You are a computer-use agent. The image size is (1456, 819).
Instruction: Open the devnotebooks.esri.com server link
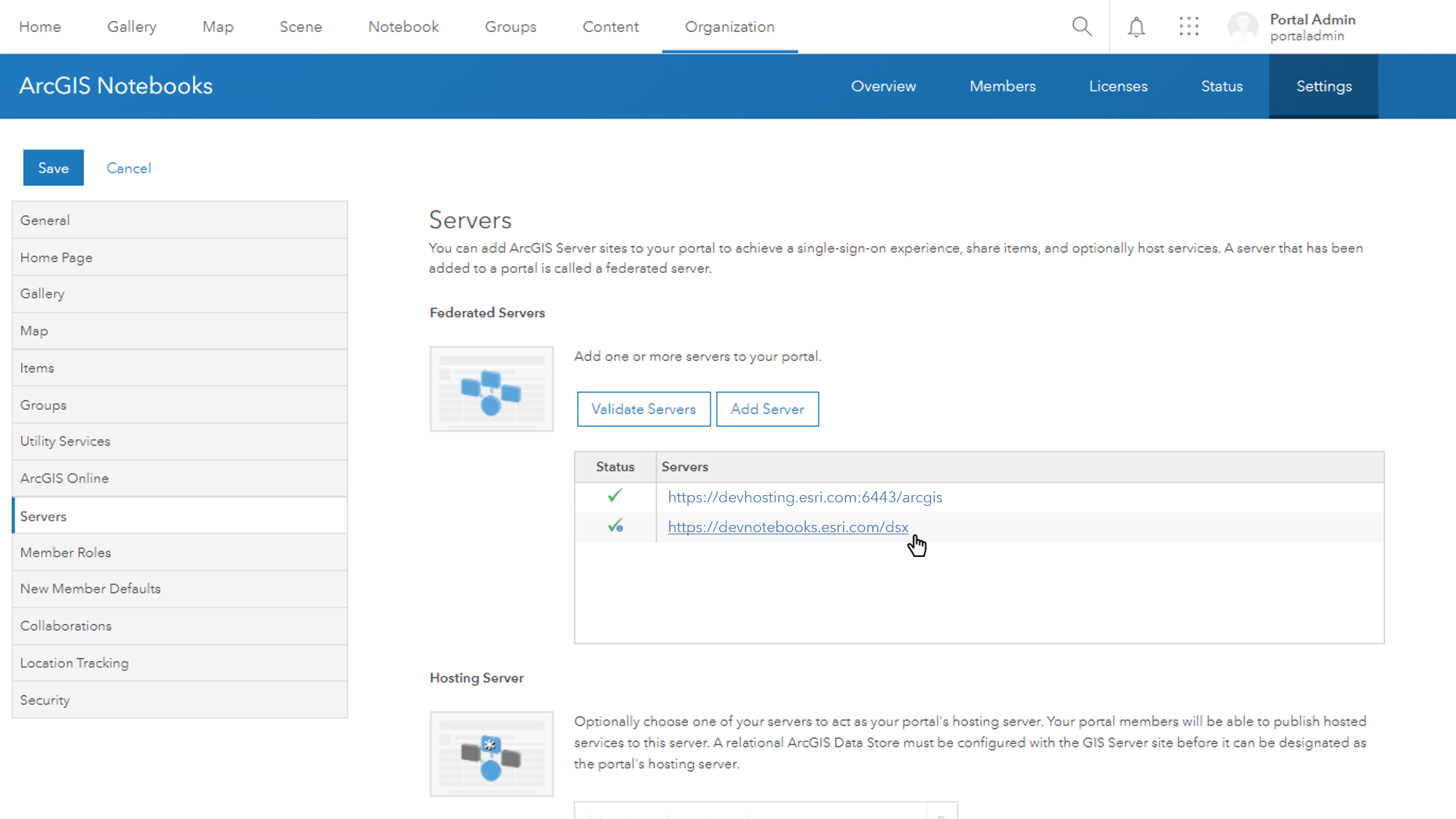[788, 526]
